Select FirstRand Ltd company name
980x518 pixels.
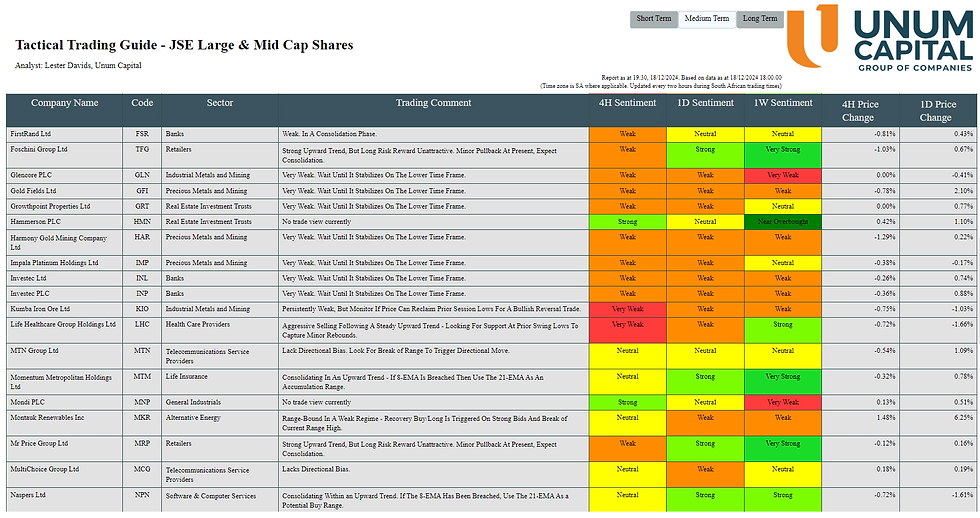[x=31, y=134]
